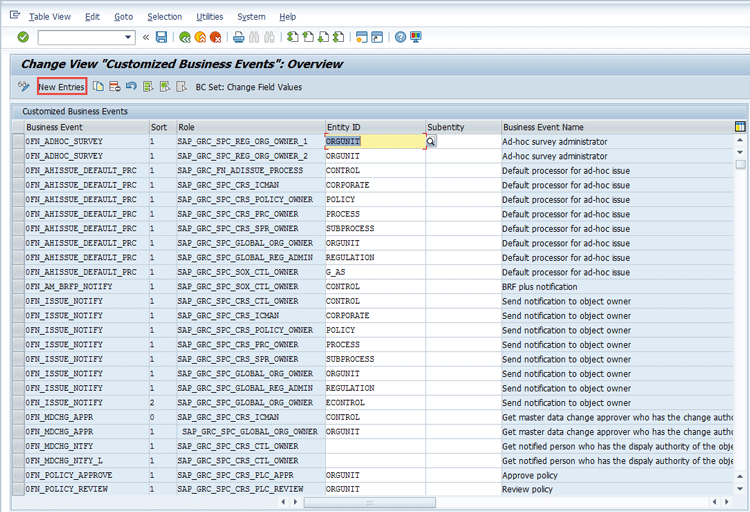Click the Delete row icon

pyautogui.click(x=114, y=87)
